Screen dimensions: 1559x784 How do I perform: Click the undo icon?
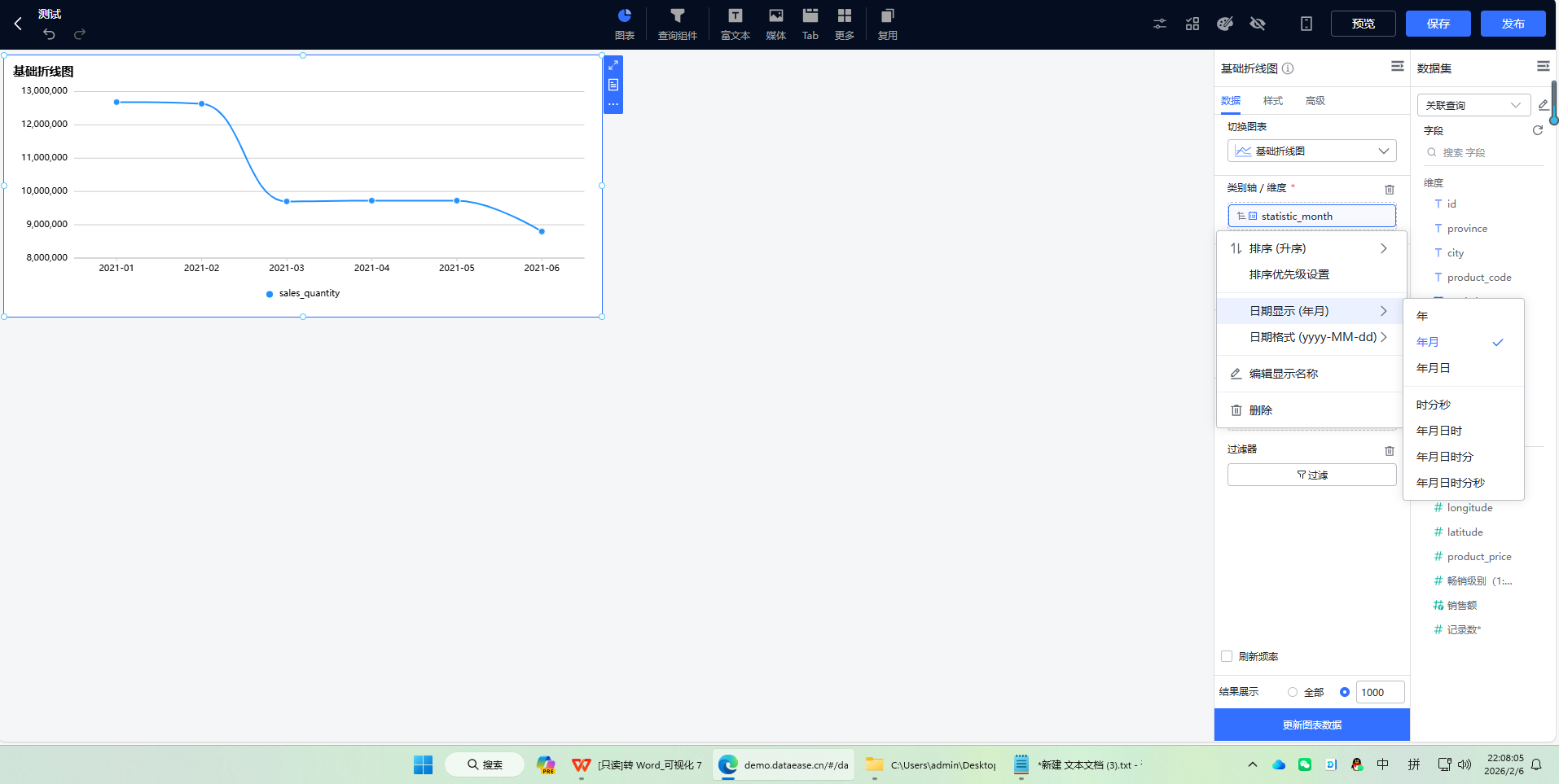tap(50, 34)
